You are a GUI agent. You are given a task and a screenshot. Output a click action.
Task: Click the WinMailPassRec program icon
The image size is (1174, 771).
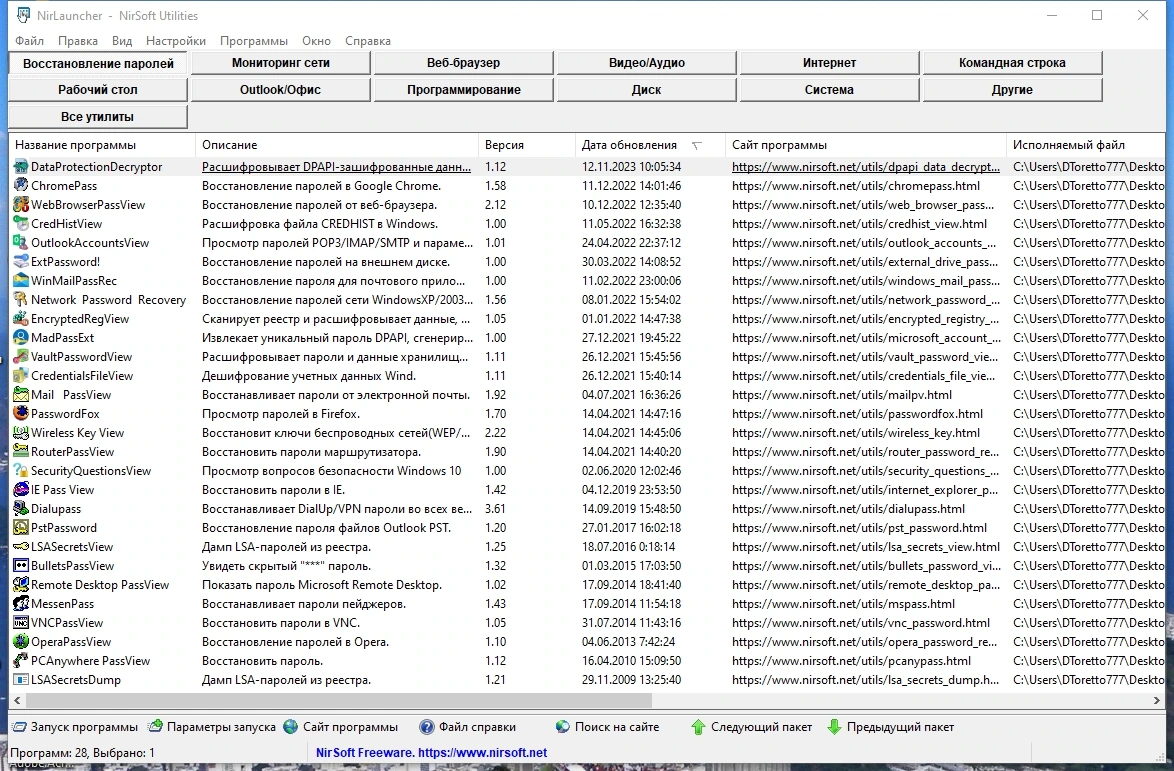[x=21, y=281]
